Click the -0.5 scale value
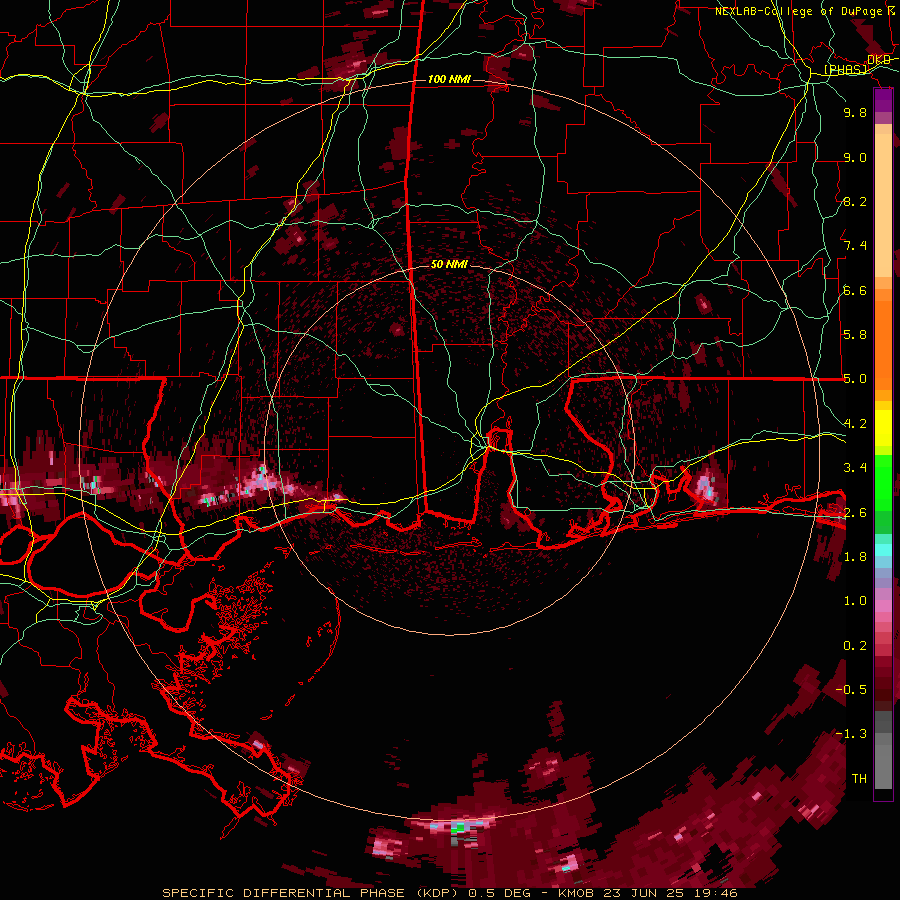The image size is (900, 900). click(x=852, y=690)
